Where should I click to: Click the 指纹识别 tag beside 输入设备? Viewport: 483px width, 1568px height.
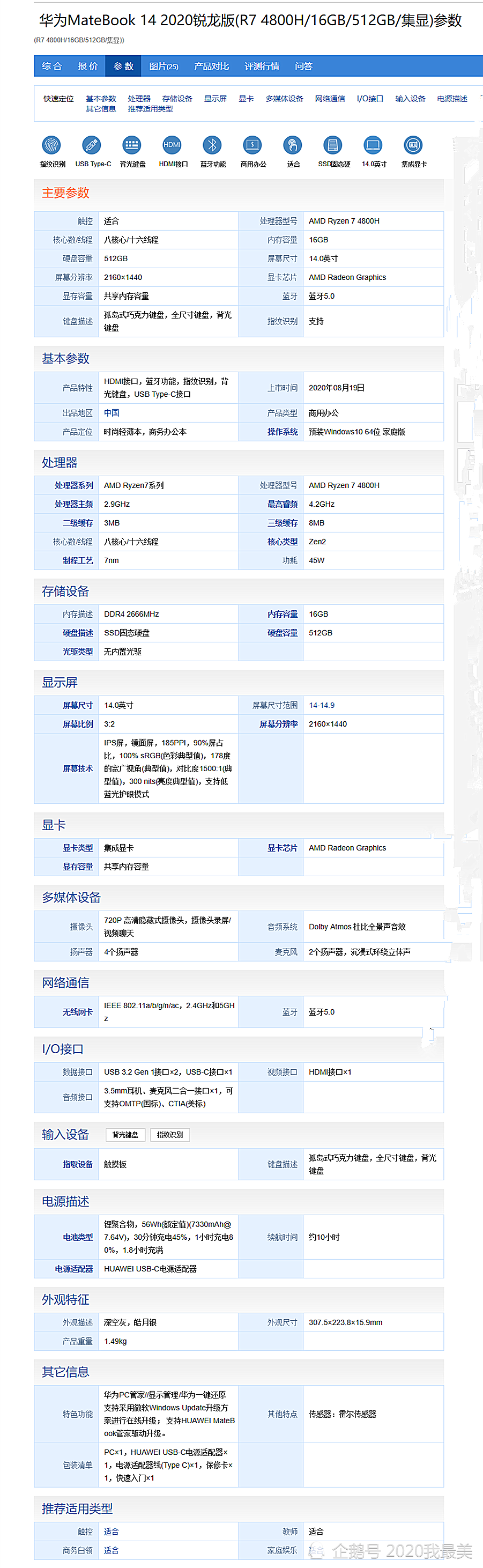[170, 1135]
